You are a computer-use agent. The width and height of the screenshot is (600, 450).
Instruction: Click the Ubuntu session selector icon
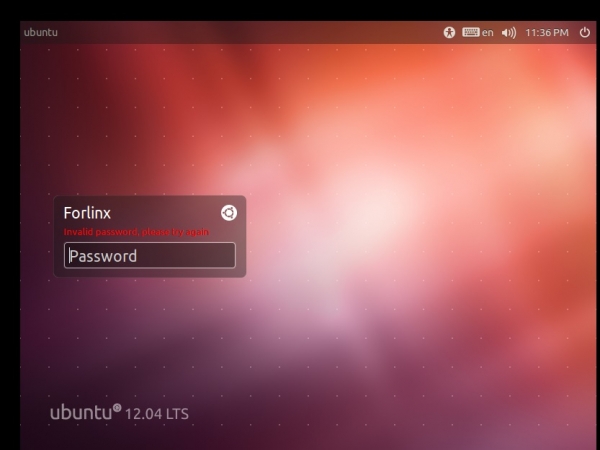228,212
